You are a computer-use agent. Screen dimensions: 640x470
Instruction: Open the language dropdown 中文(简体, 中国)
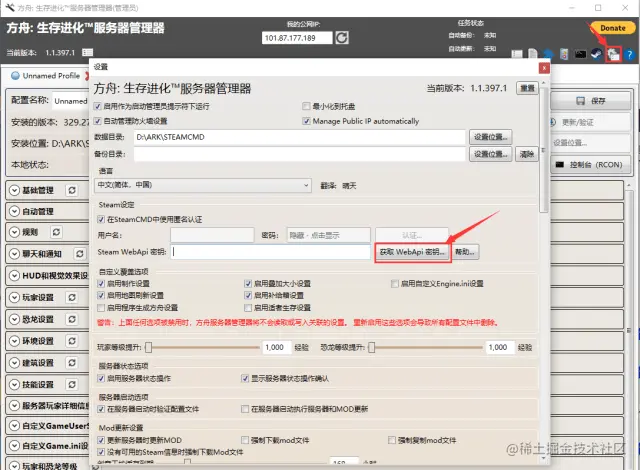203,185
